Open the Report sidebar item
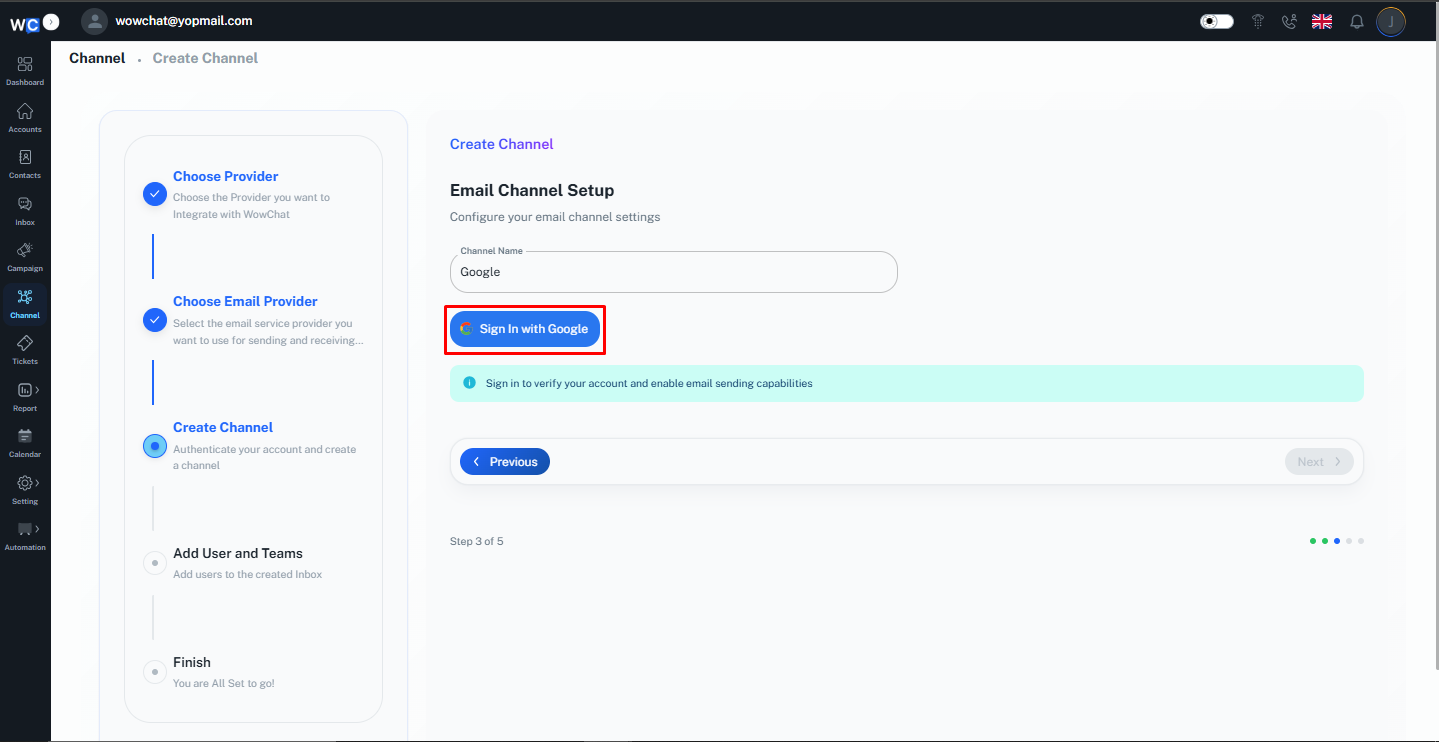Viewport: 1439px width, 742px height. pyautogui.click(x=25, y=396)
